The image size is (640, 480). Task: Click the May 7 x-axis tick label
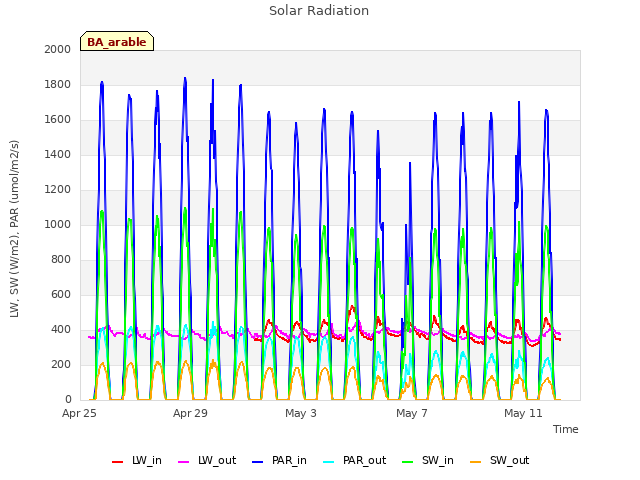tap(412, 413)
